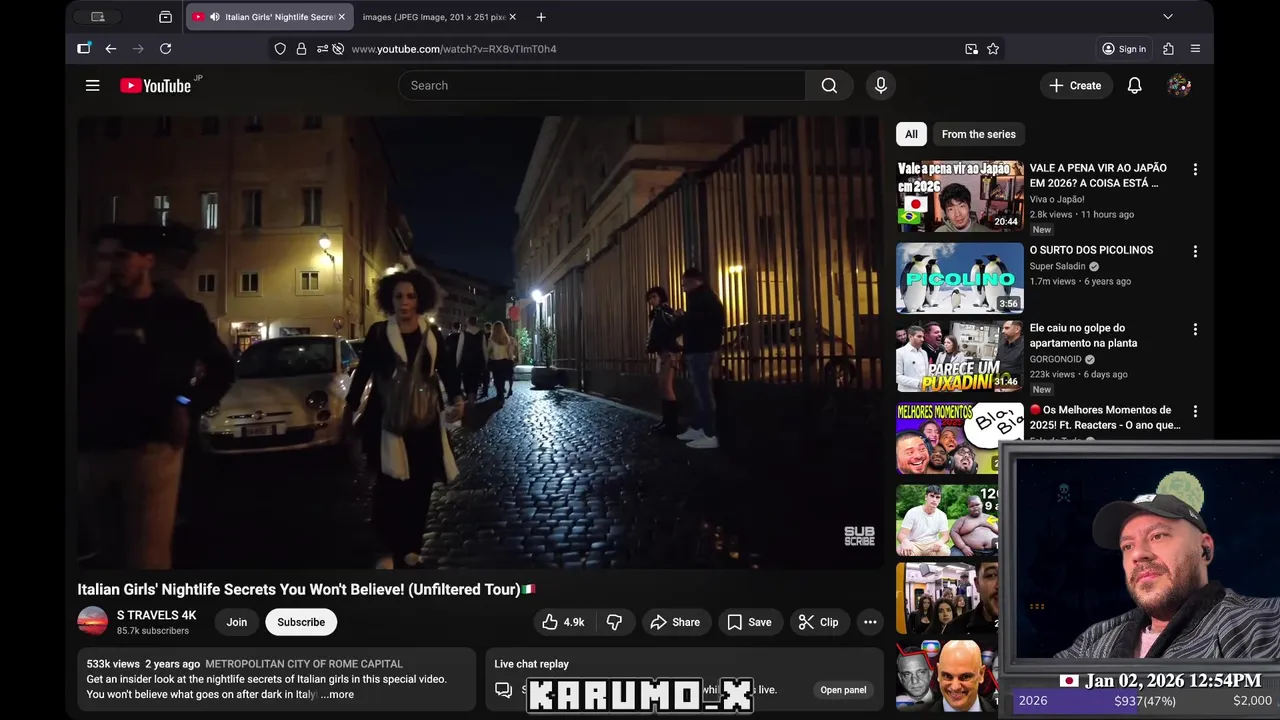The height and width of the screenshot is (720, 1280).
Task: Click browser Sign in button
Action: [1124, 49]
